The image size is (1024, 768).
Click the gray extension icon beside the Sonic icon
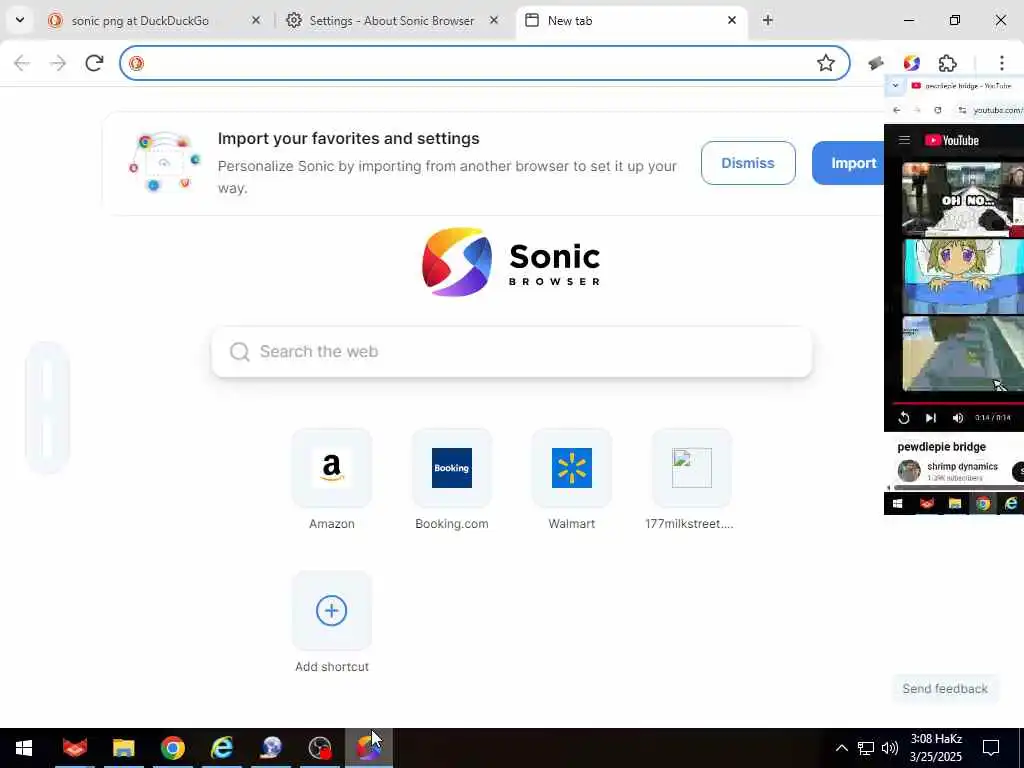[x=876, y=63]
